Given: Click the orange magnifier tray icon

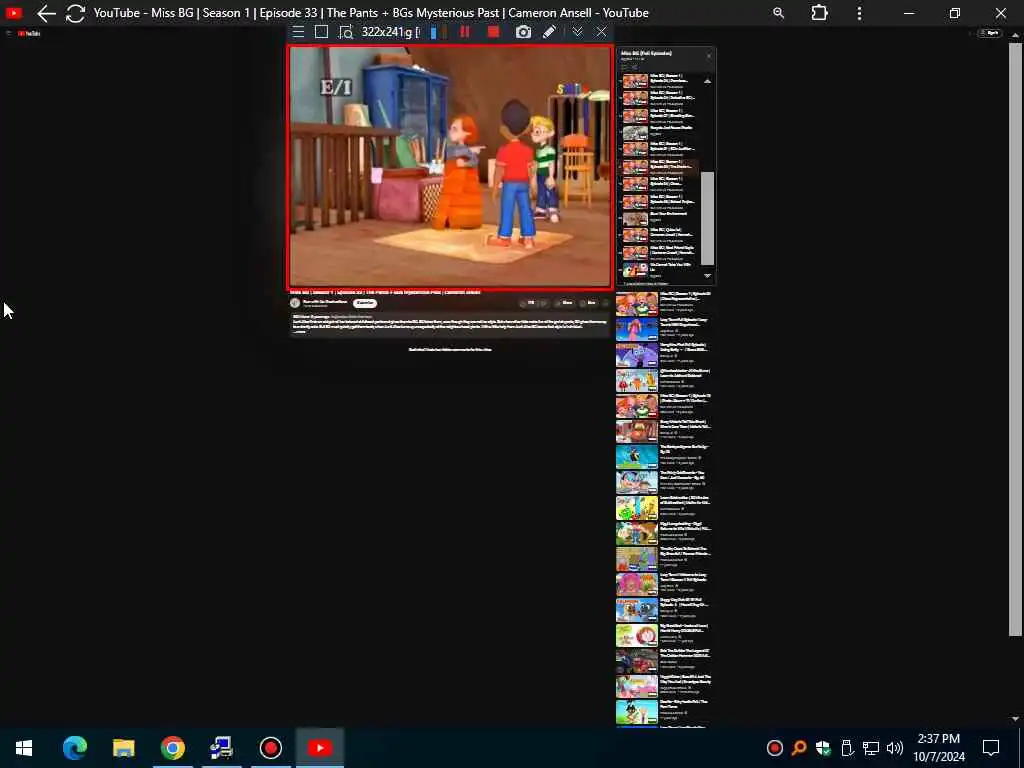Looking at the screenshot, I should pos(799,748).
